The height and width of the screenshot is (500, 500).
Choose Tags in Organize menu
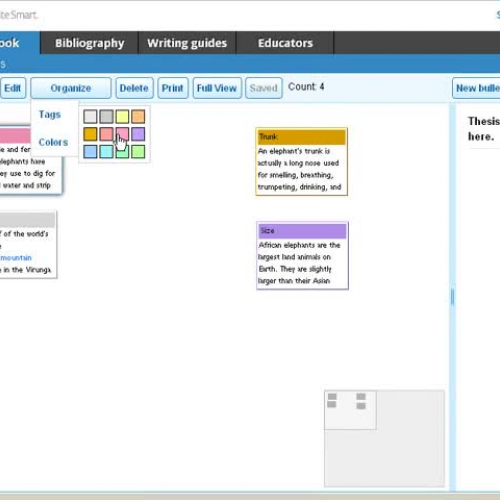[50, 114]
